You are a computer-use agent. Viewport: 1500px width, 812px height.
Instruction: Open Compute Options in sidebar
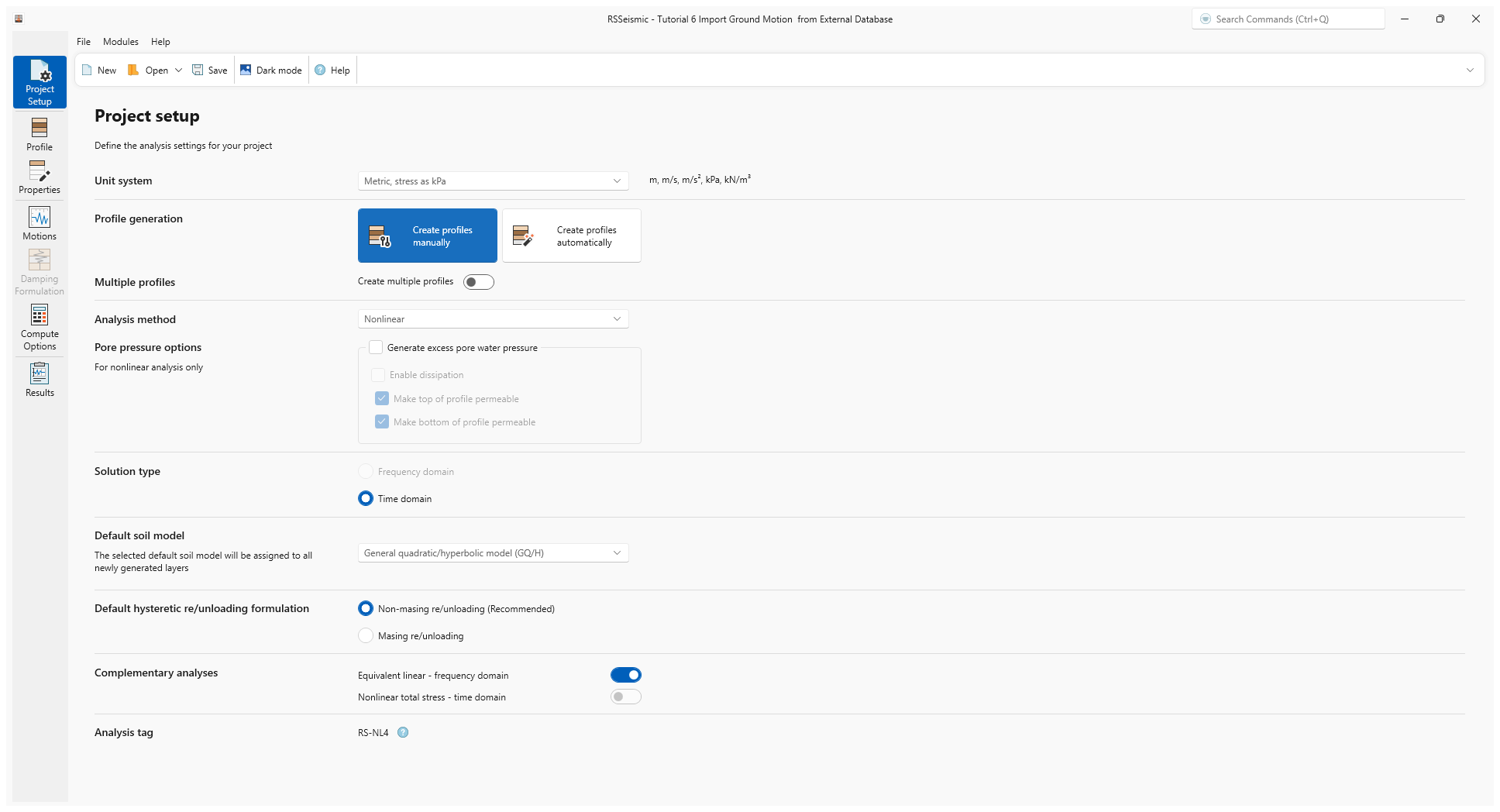tap(40, 327)
